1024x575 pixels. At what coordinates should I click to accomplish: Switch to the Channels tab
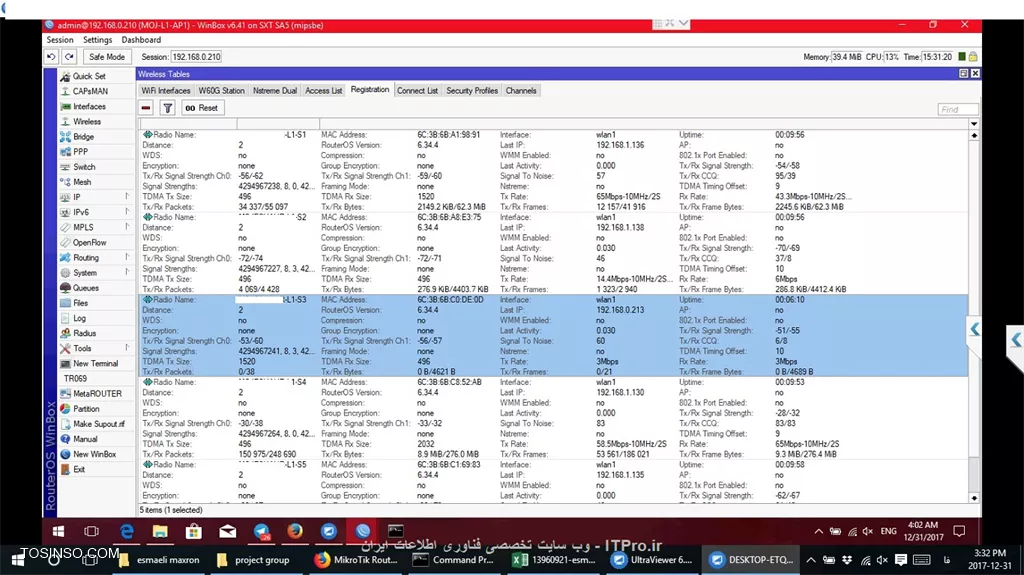point(520,91)
